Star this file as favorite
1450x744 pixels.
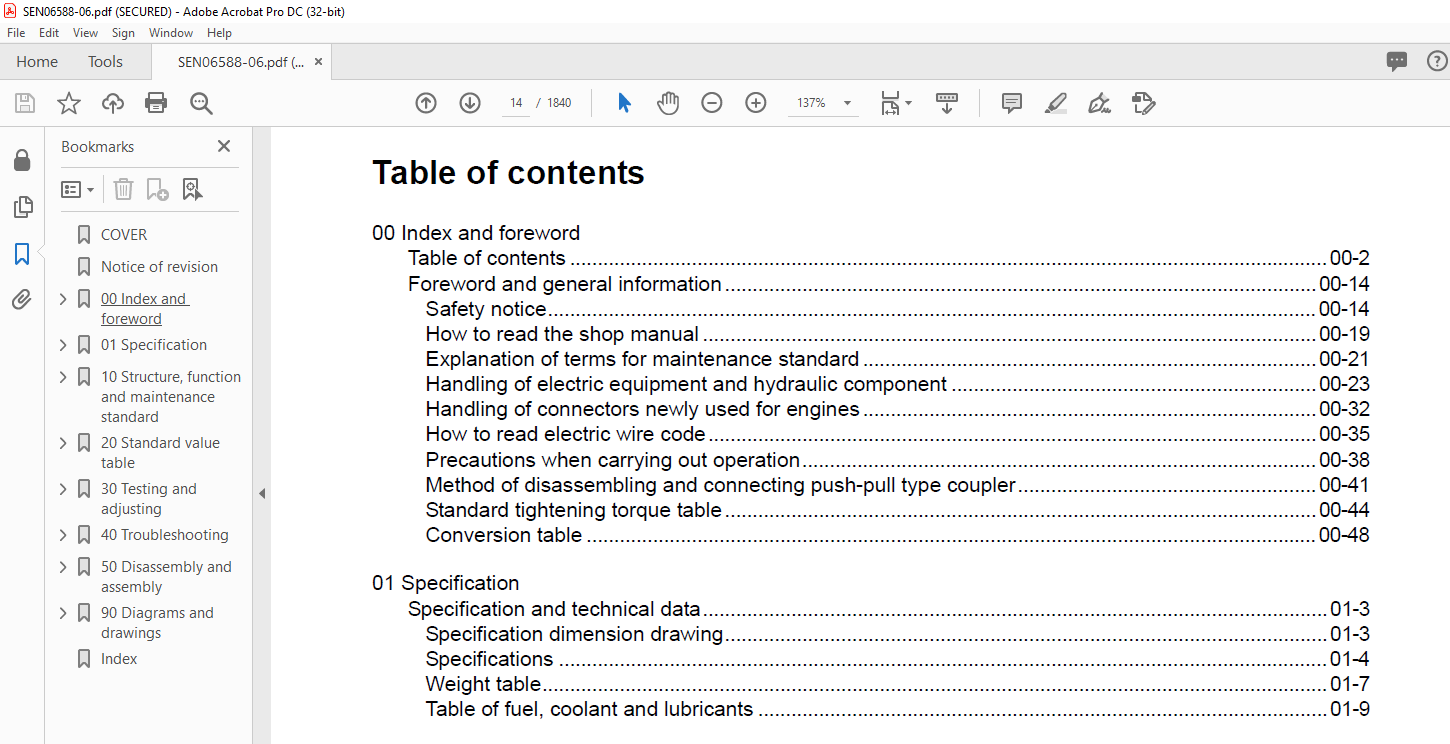[x=69, y=103]
